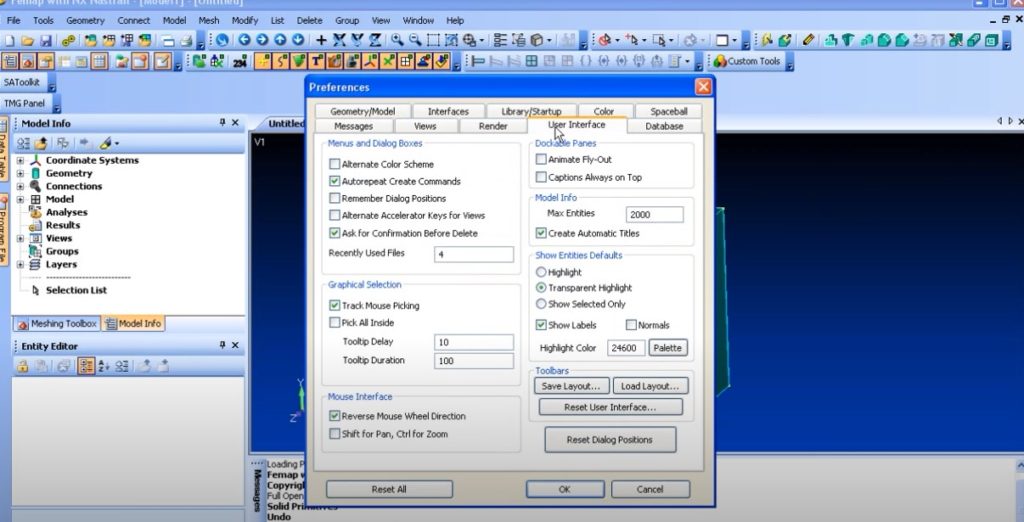
Task: Open the highlight color Palette
Action: pos(667,348)
